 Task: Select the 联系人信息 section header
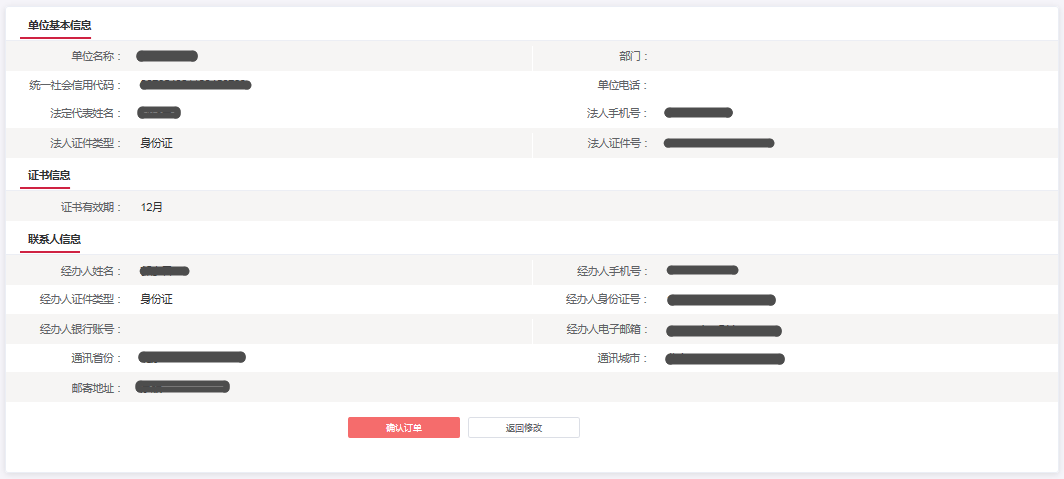54,239
